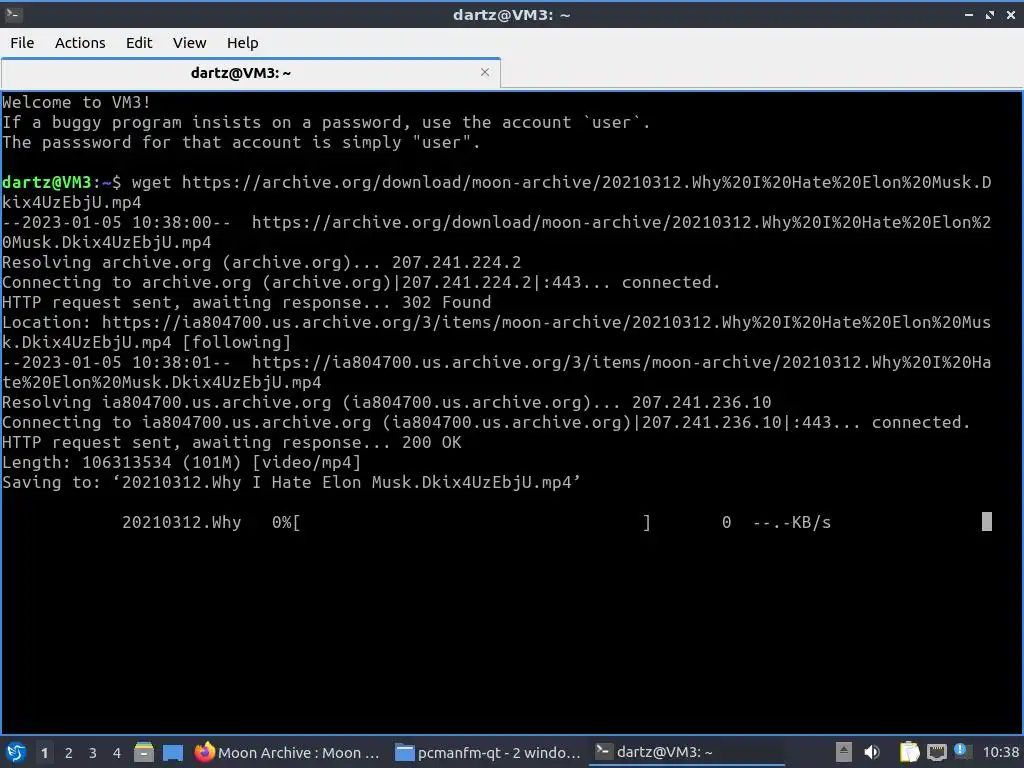Image resolution: width=1024 pixels, height=768 pixels.
Task: Open the Edit menu
Action: click(x=138, y=42)
